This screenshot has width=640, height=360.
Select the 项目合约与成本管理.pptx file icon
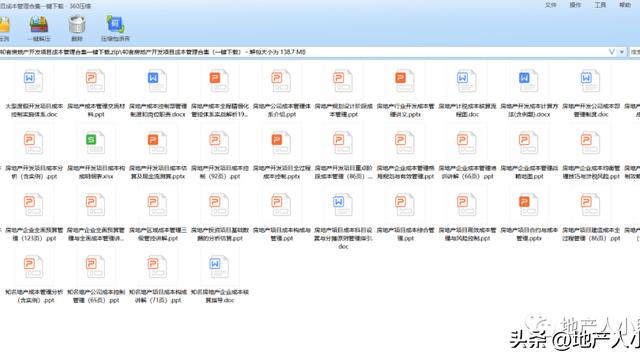pyautogui.click(x=529, y=205)
